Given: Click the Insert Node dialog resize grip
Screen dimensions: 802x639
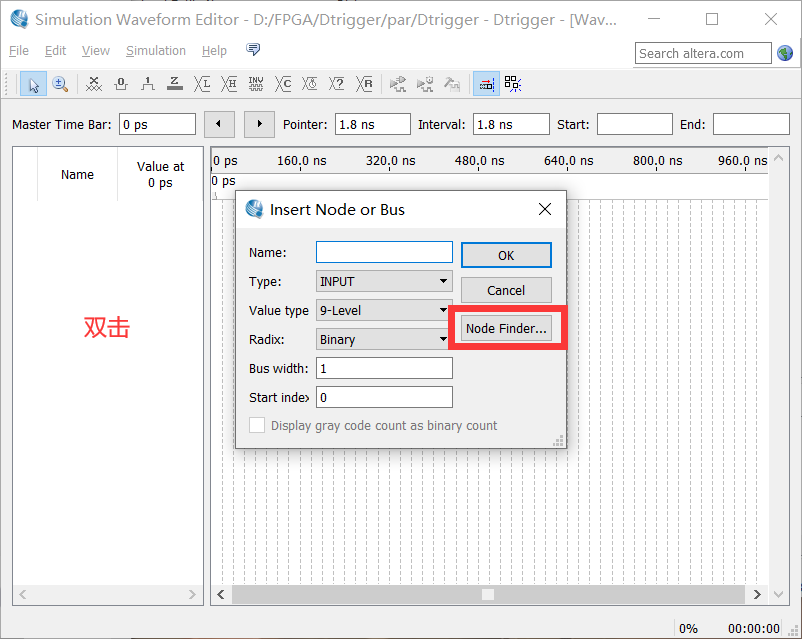Looking at the screenshot, I should pyautogui.click(x=559, y=441).
